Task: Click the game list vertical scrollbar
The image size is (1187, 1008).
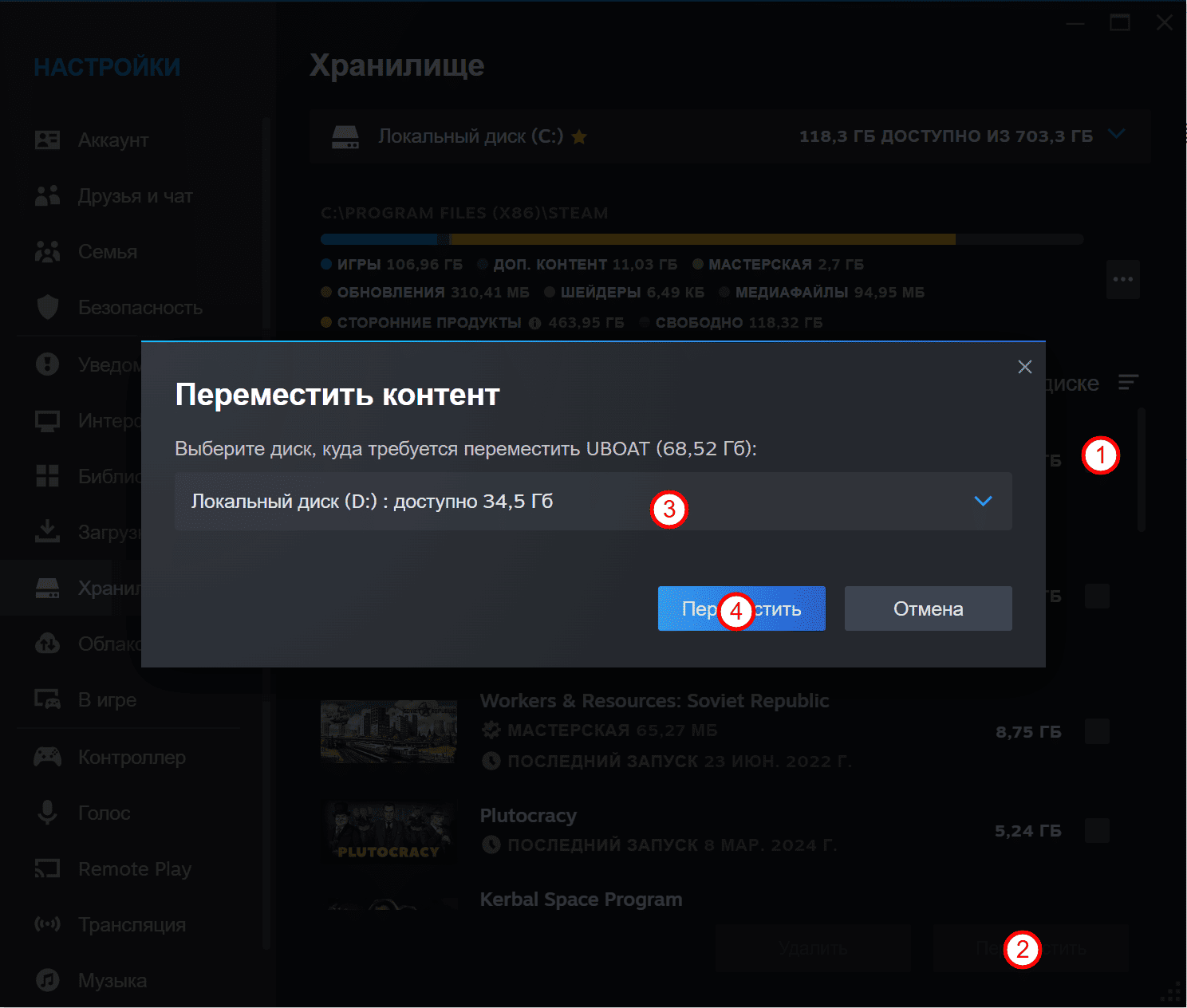Action: (x=1142, y=470)
